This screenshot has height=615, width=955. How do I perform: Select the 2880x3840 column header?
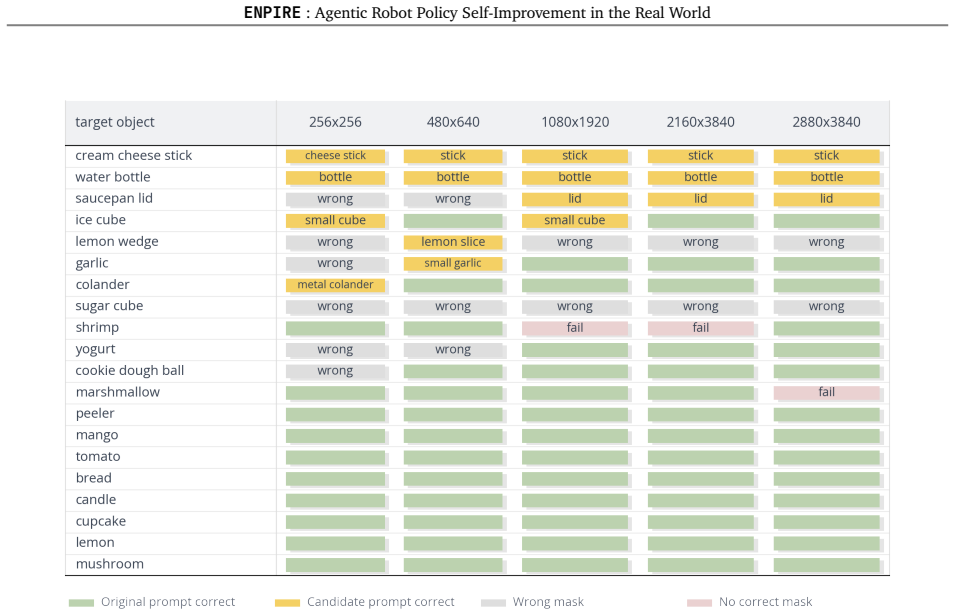click(826, 122)
